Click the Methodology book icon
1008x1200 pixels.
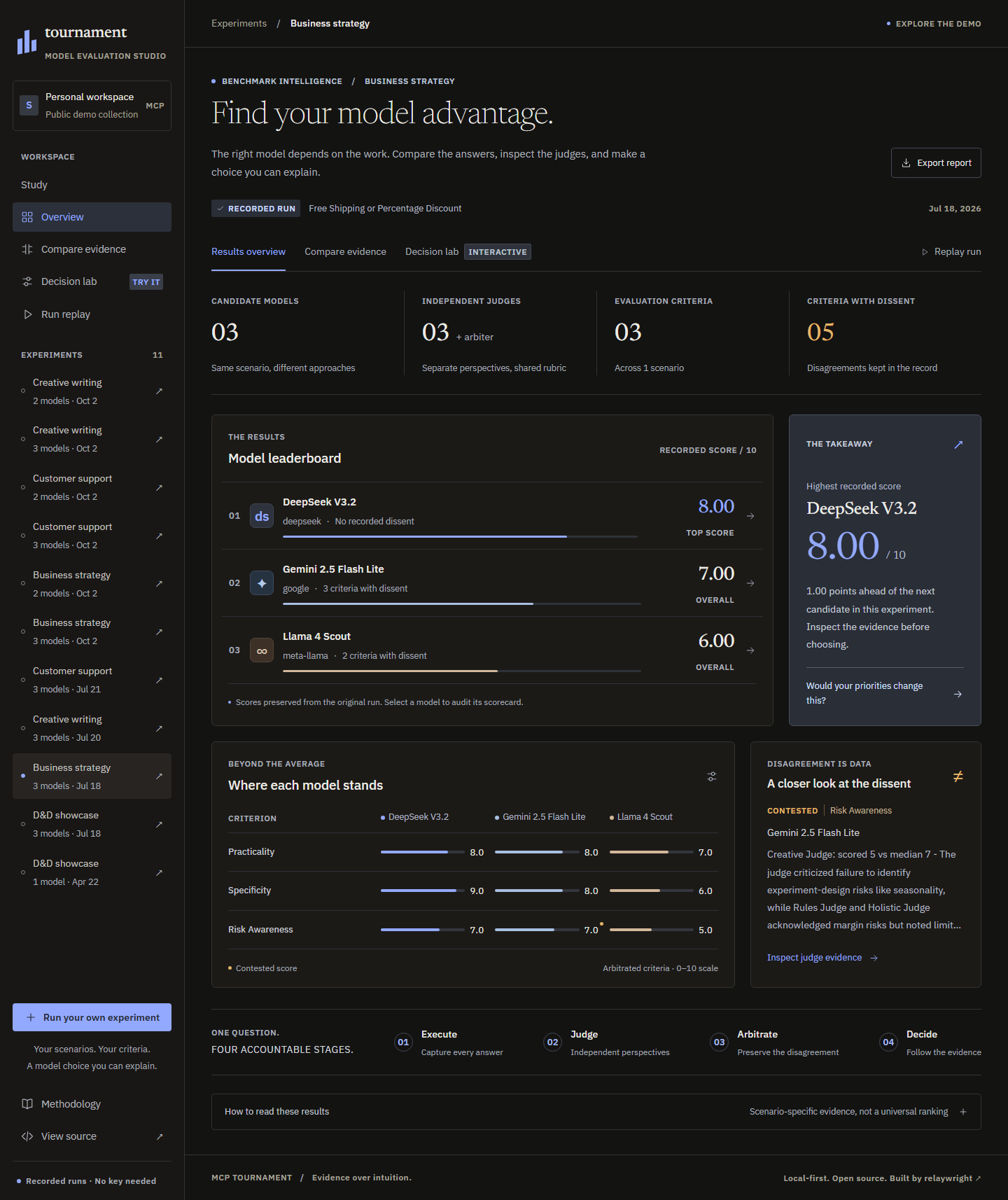[27, 1104]
